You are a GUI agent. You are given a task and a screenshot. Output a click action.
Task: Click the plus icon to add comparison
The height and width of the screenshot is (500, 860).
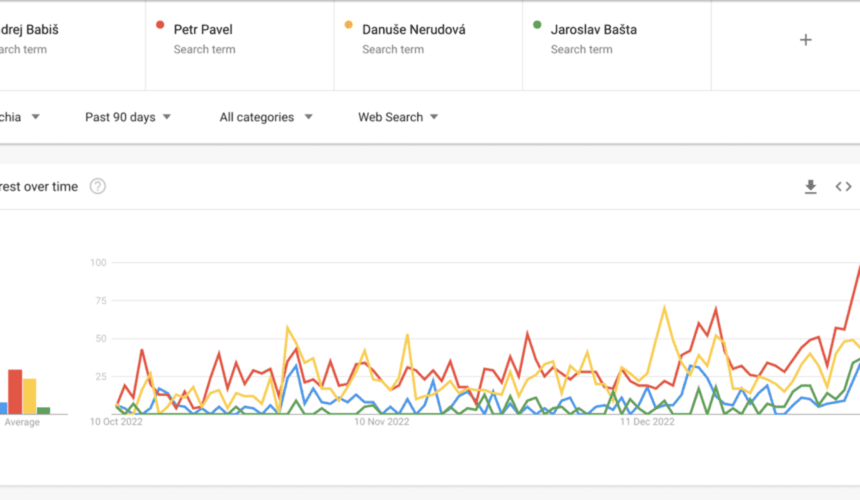(806, 40)
